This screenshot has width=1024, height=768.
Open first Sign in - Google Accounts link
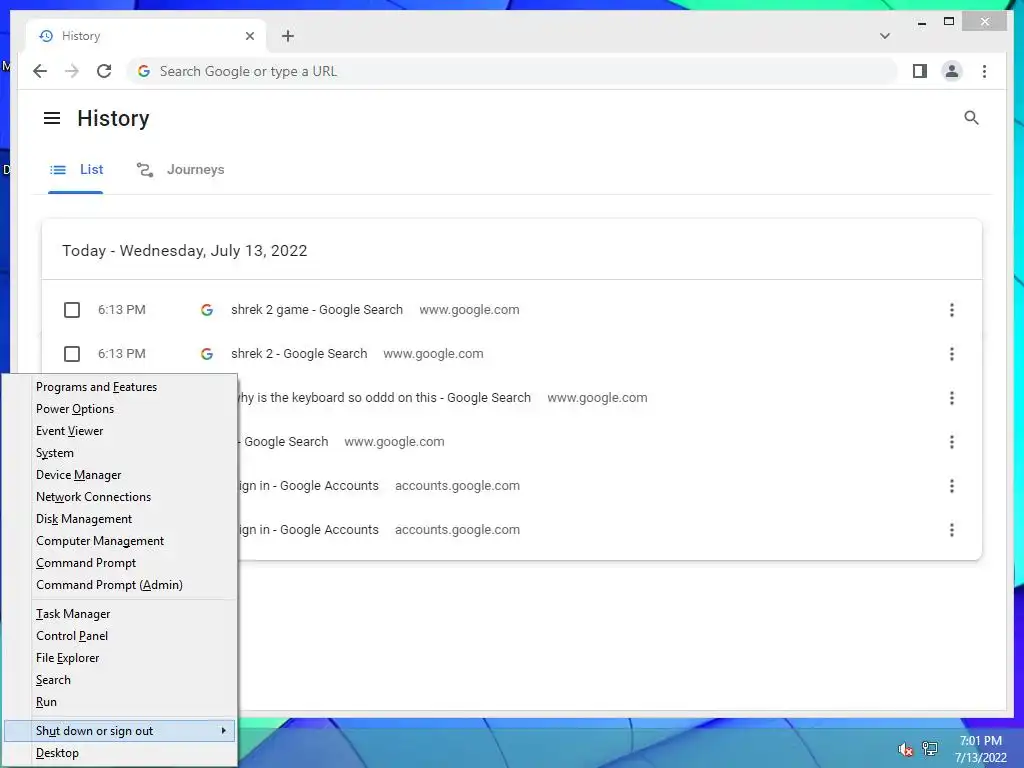pyautogui.click(x=308, y=485)
